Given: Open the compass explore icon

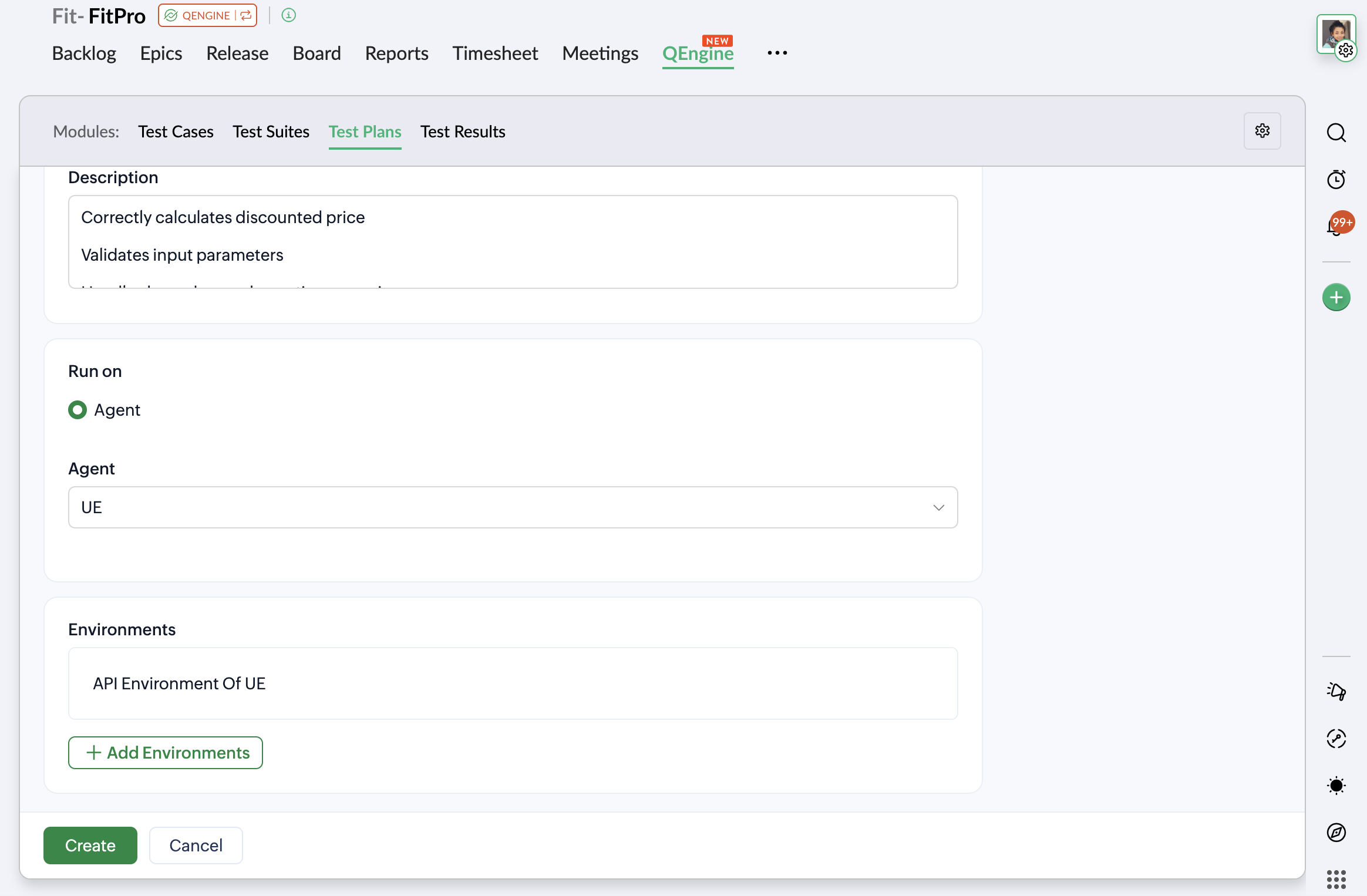Looking at the screenshot, I should click(x=1336, y=832).
